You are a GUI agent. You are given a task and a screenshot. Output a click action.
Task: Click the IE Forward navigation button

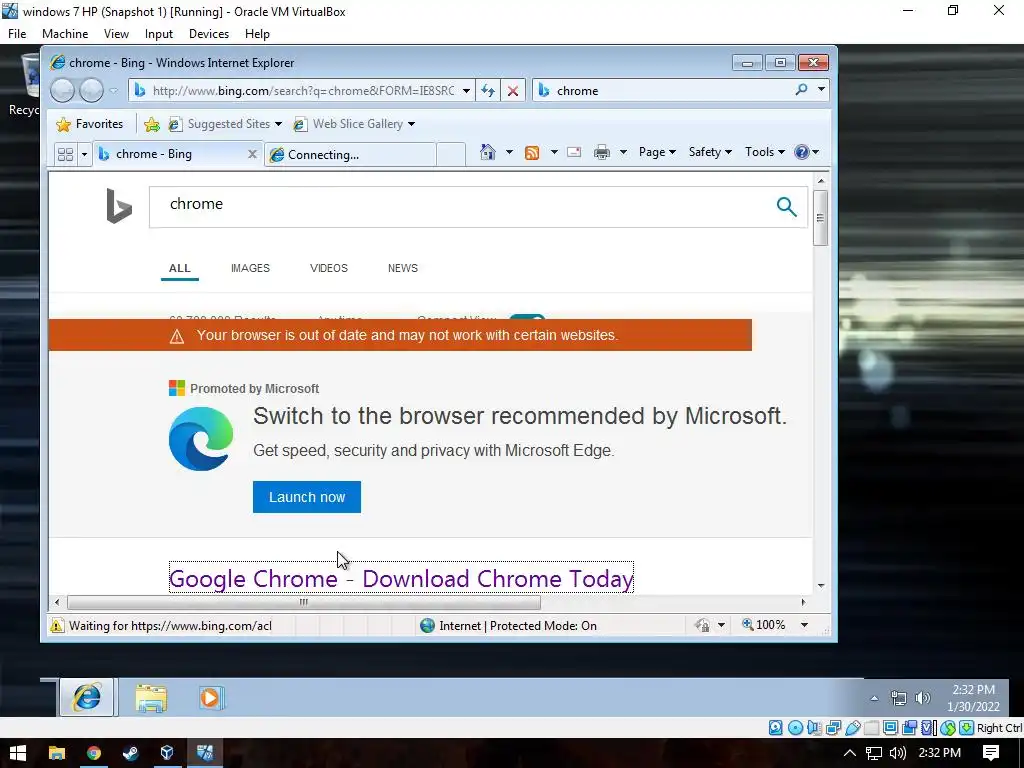[x=91, y=90]
